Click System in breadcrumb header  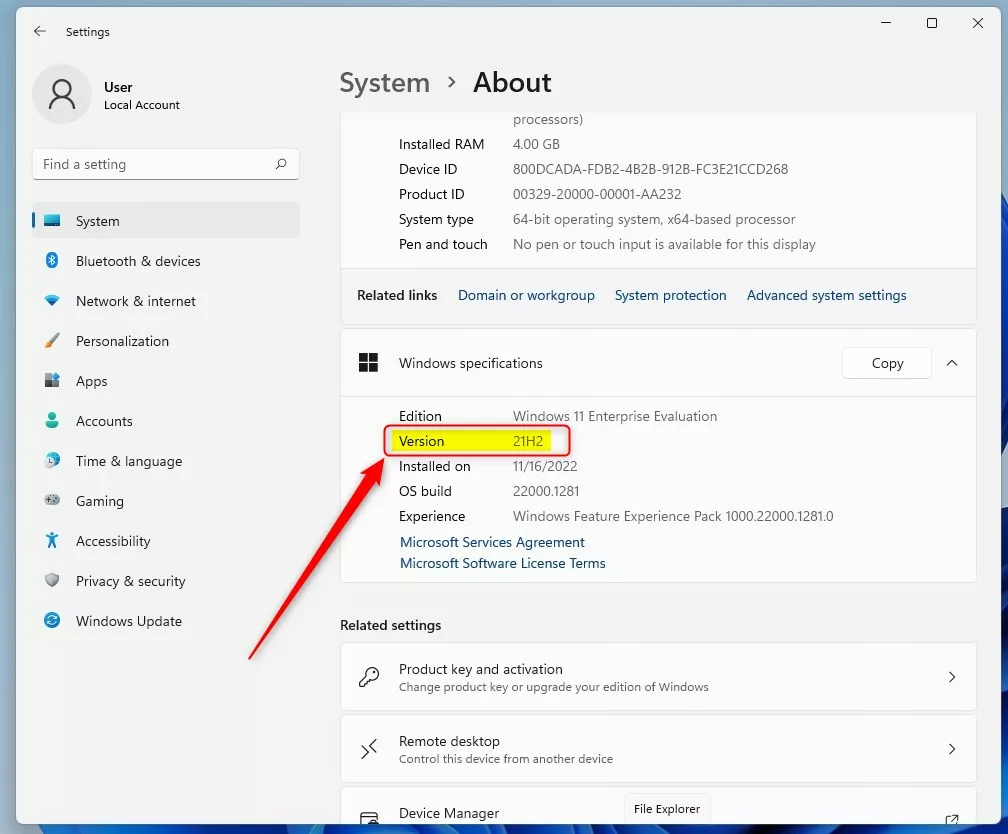pos(384,82)
